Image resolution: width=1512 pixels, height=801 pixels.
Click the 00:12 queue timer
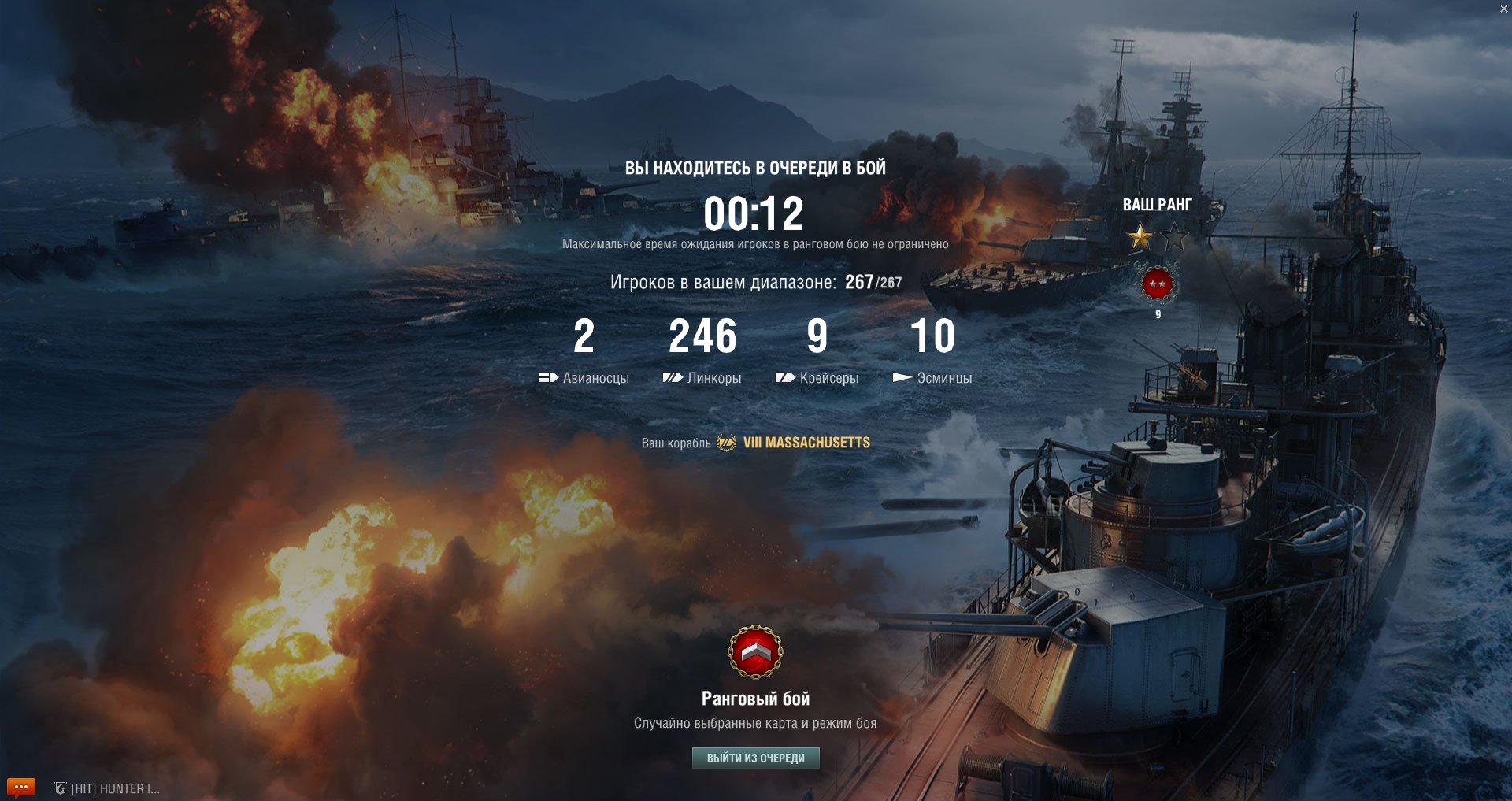(x=754, y=213)
